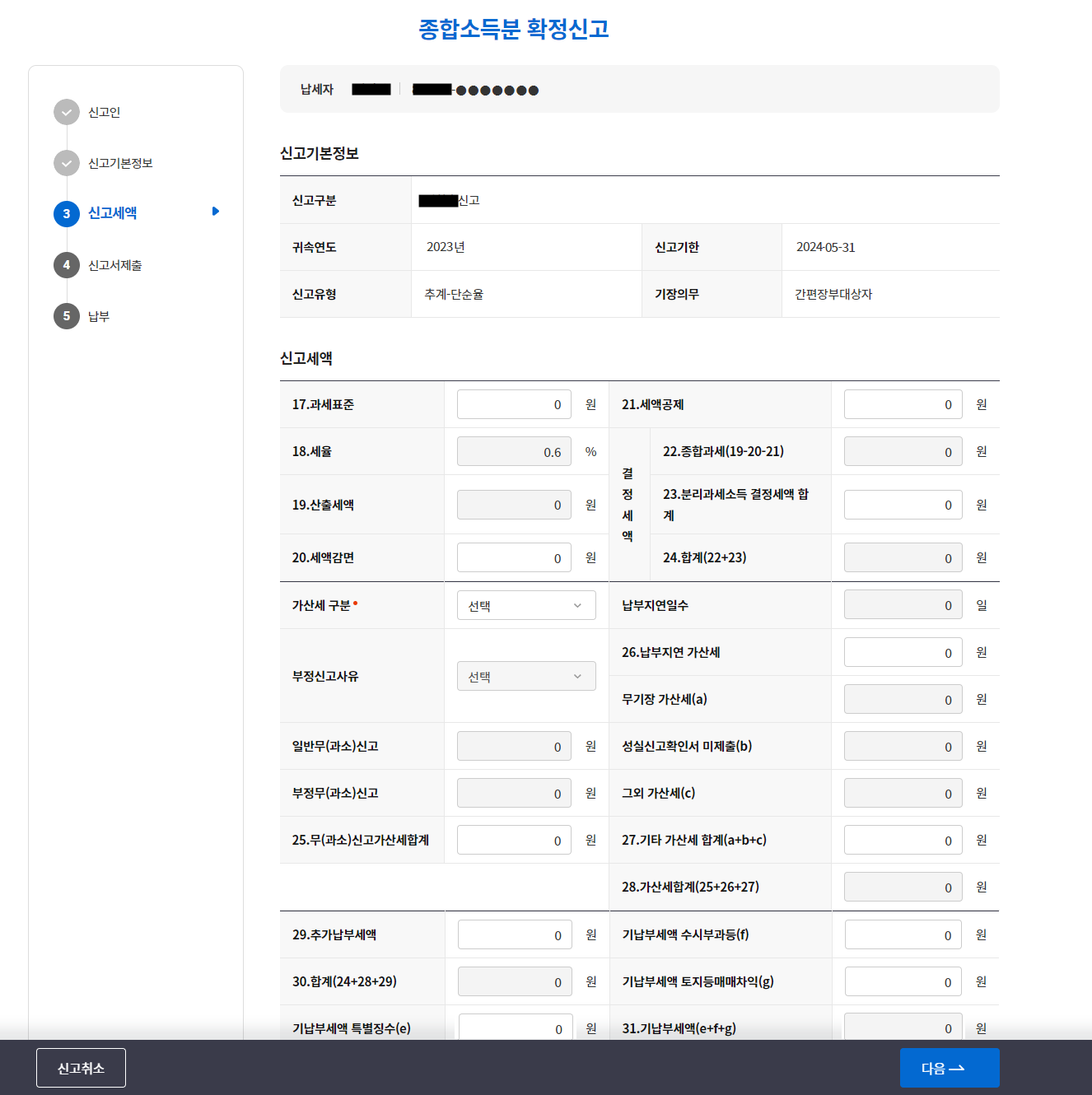Click the 30.합계(24+28+29) field
1092x1095 pixels.
pos(515,981)
